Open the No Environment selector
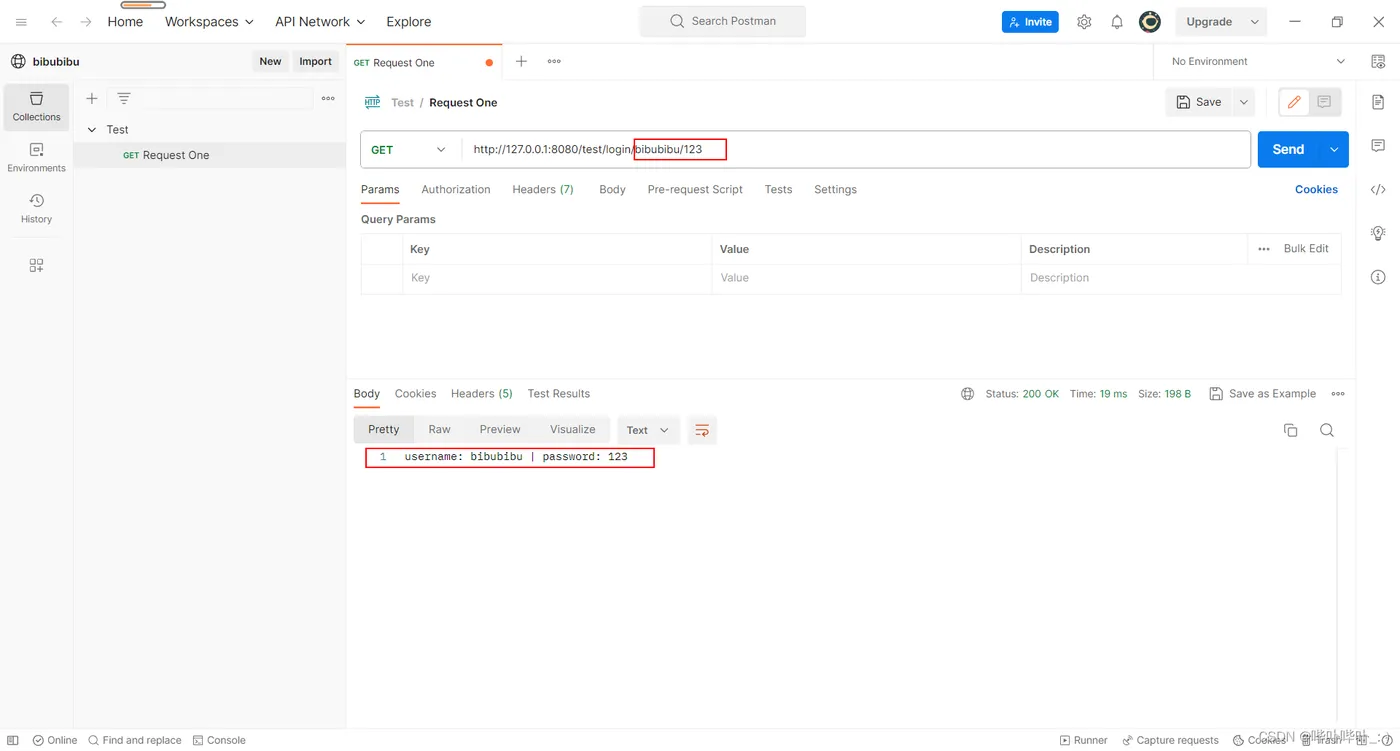The height and width of the screenshot is (751, 1400). point(1258,62)
